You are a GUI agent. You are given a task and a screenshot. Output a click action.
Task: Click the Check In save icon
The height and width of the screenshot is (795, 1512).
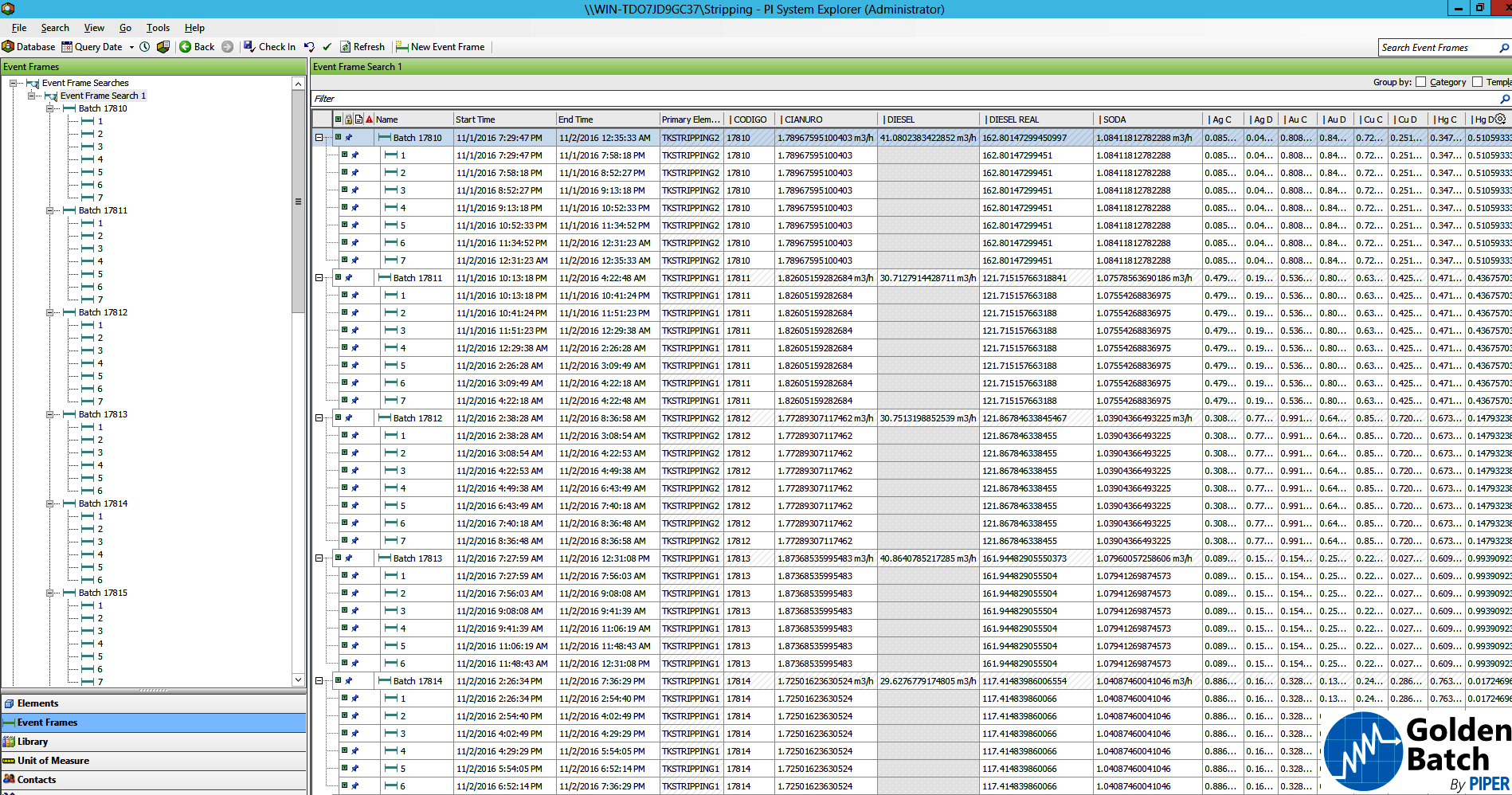click(249, 47)
